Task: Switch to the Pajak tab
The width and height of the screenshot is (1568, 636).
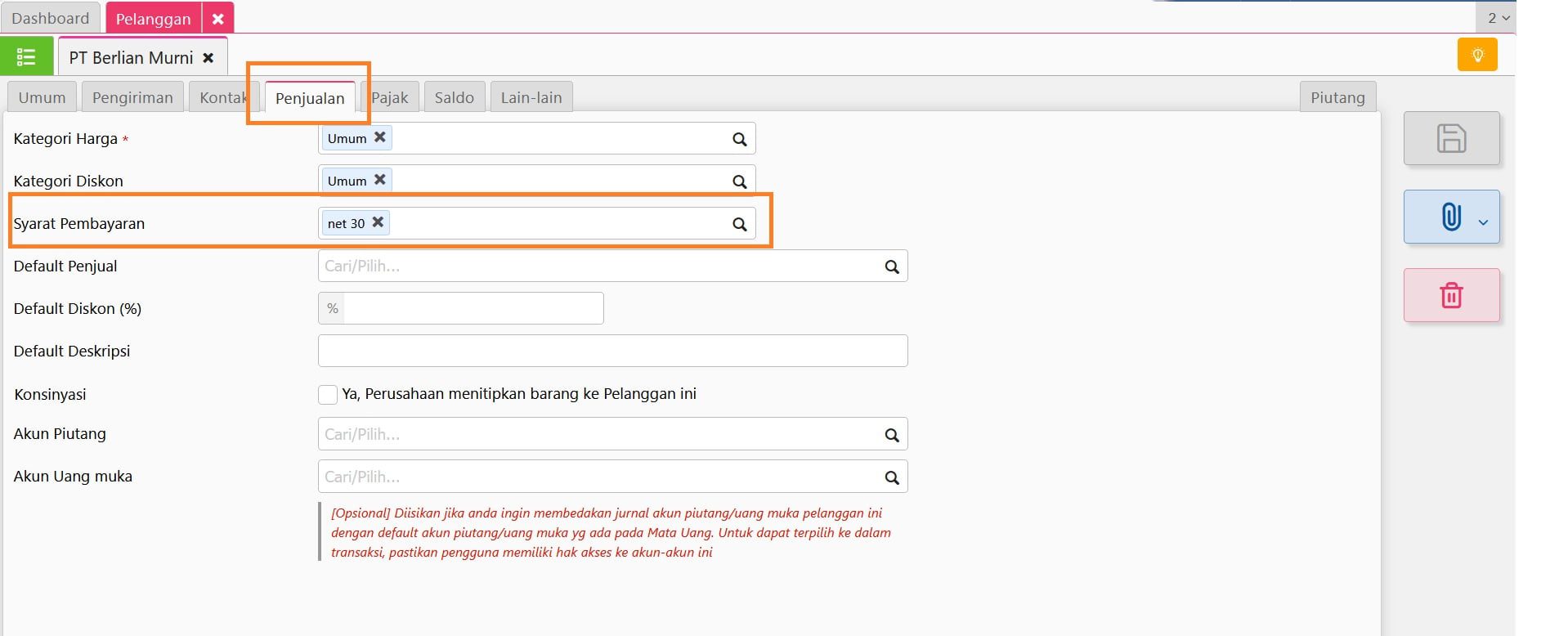Action: pyautogui.click(x=389, y=97)
